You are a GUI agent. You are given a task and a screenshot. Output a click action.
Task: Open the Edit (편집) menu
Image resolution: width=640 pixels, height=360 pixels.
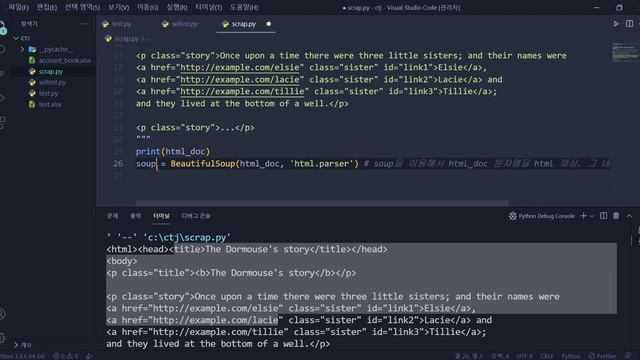click(47, 7)
